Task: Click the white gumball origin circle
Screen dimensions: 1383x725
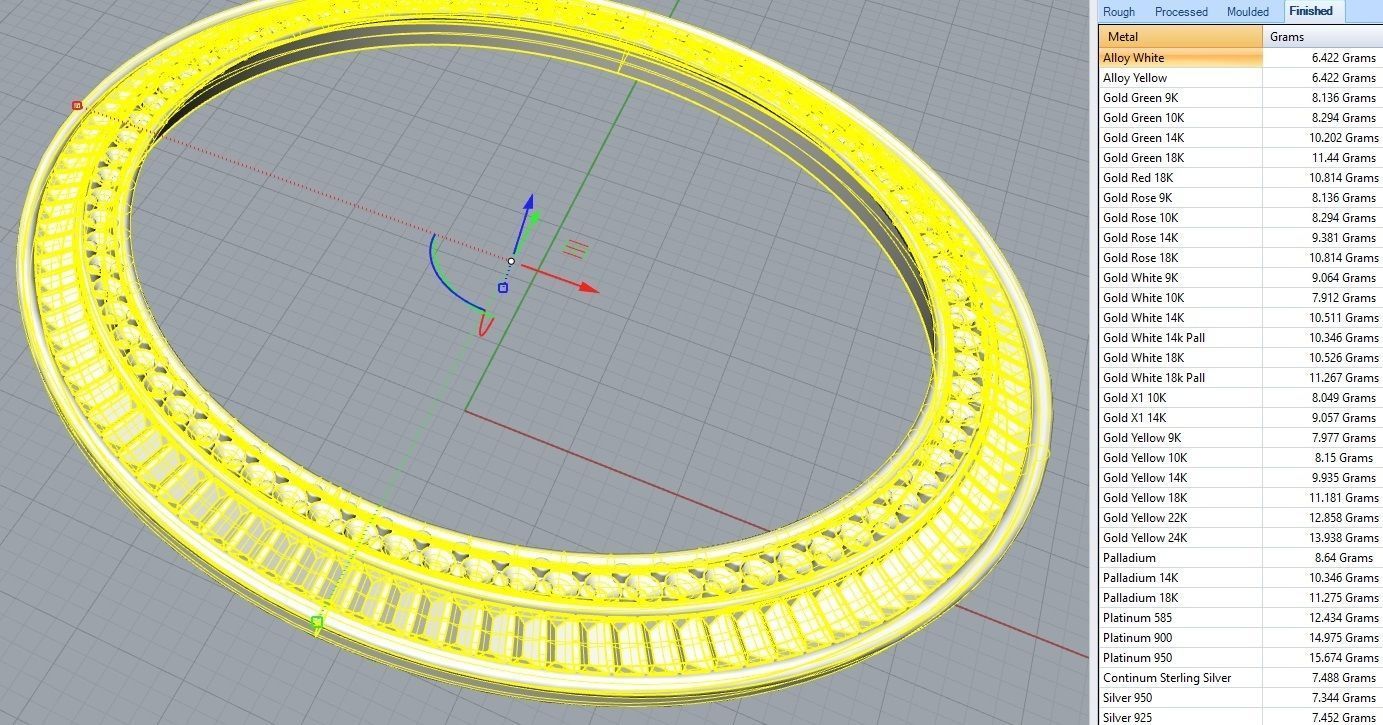Action: 511,262
